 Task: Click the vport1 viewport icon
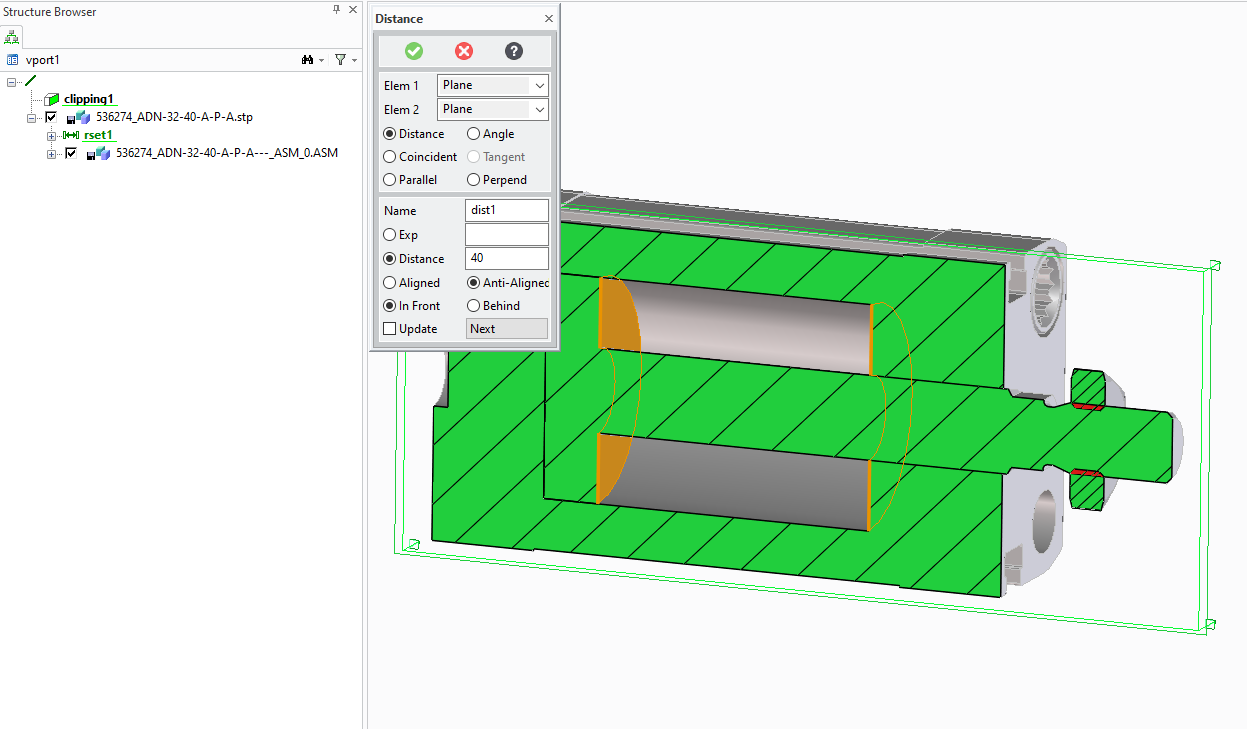click(x=14, y=59)
